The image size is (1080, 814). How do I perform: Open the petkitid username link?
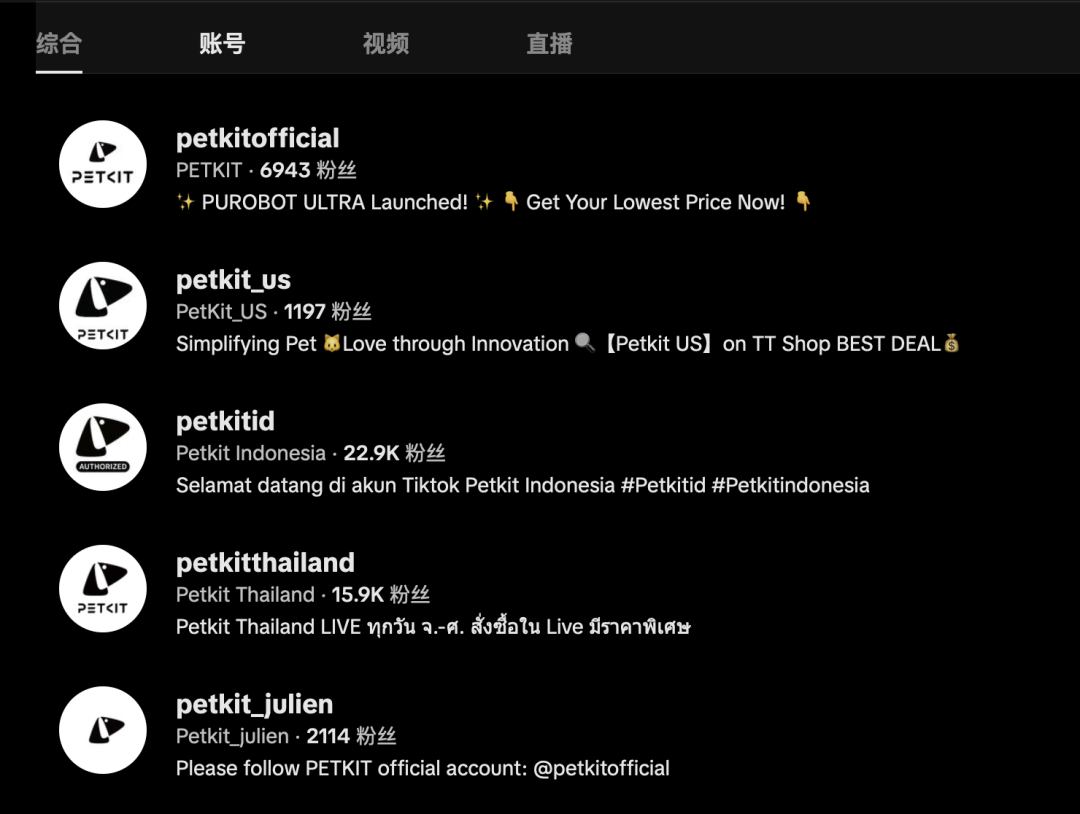[225, 421]
